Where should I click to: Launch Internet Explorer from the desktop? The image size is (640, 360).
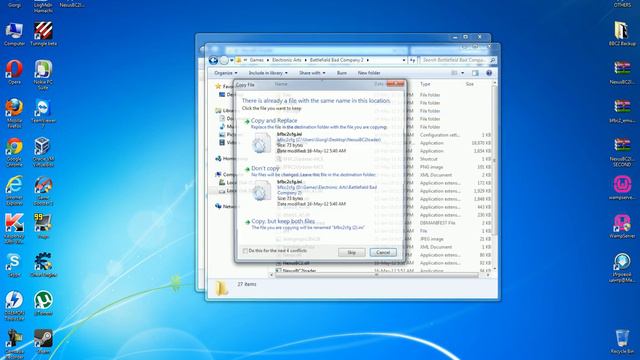(14, 191)
